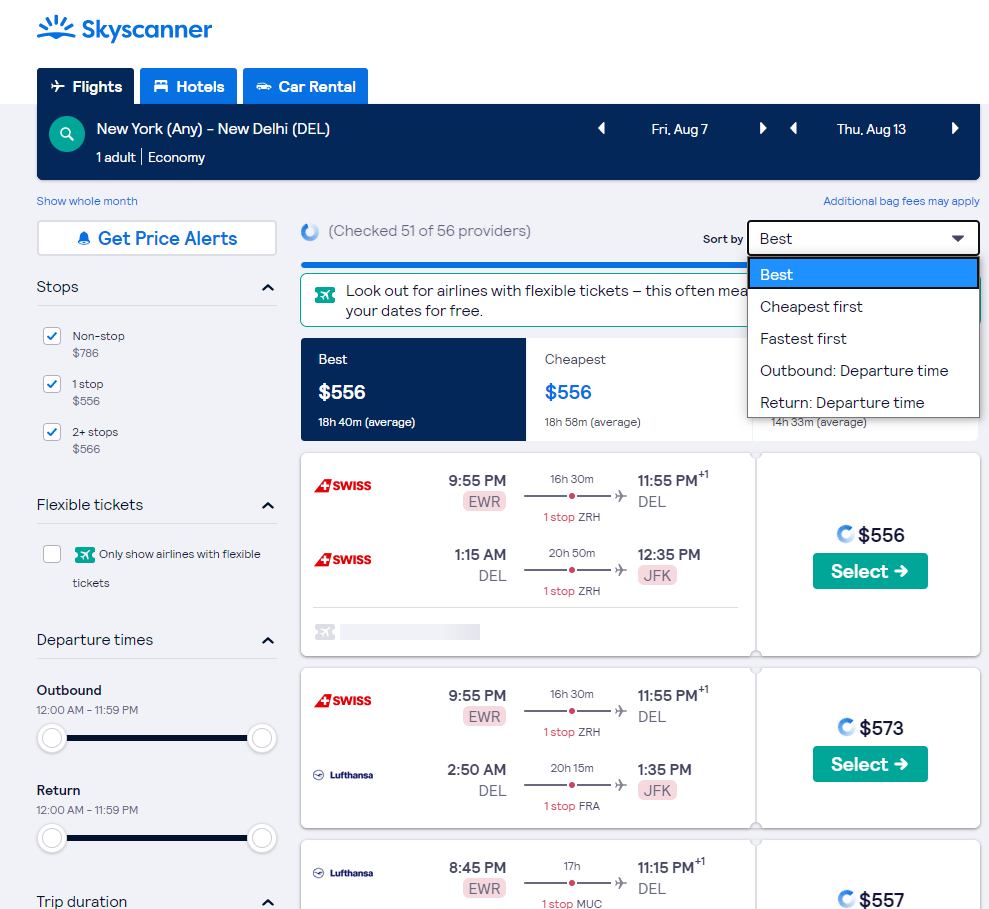Close the Sort by dropdown box
Screen dimensions: 989x909
[863, 238]
